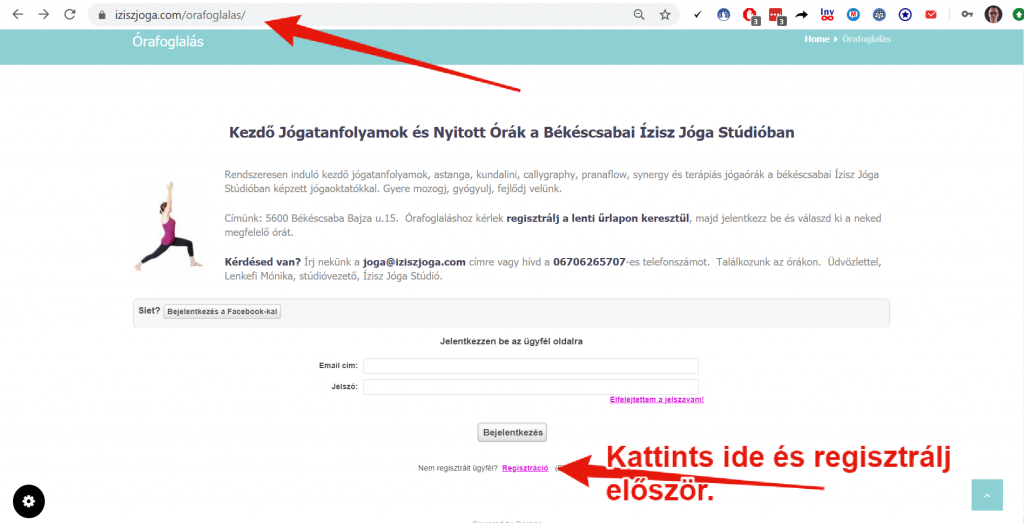Open the Chrome profile avatar
The width and height of the screenshot is (1024, 523).
point(993,15)
